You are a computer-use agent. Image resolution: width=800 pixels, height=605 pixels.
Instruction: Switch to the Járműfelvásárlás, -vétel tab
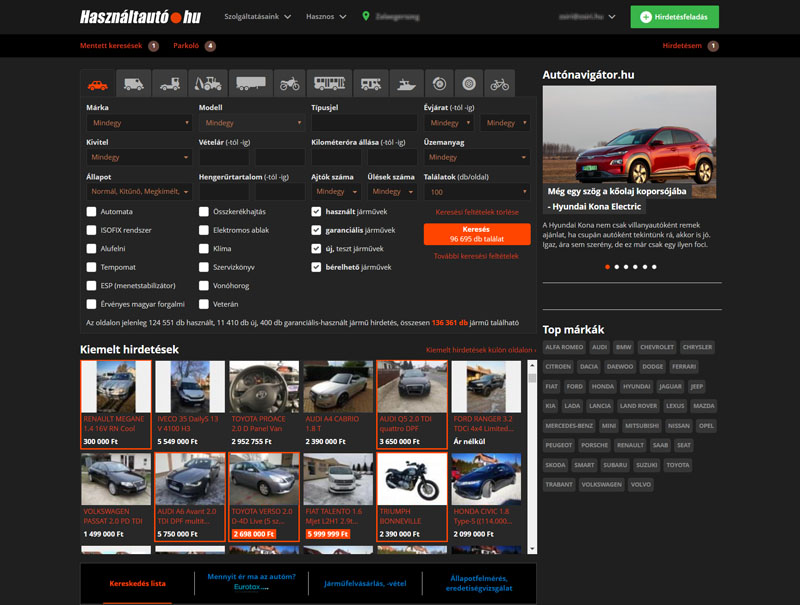[365, 583]
